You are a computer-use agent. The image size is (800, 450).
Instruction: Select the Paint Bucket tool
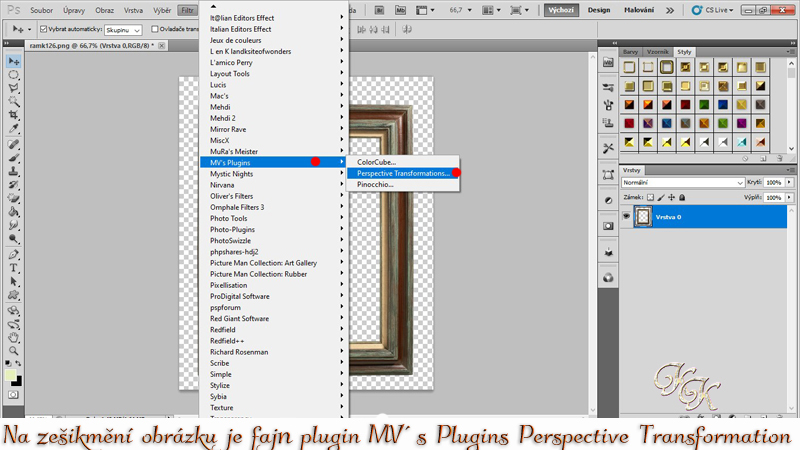(13, 211)
